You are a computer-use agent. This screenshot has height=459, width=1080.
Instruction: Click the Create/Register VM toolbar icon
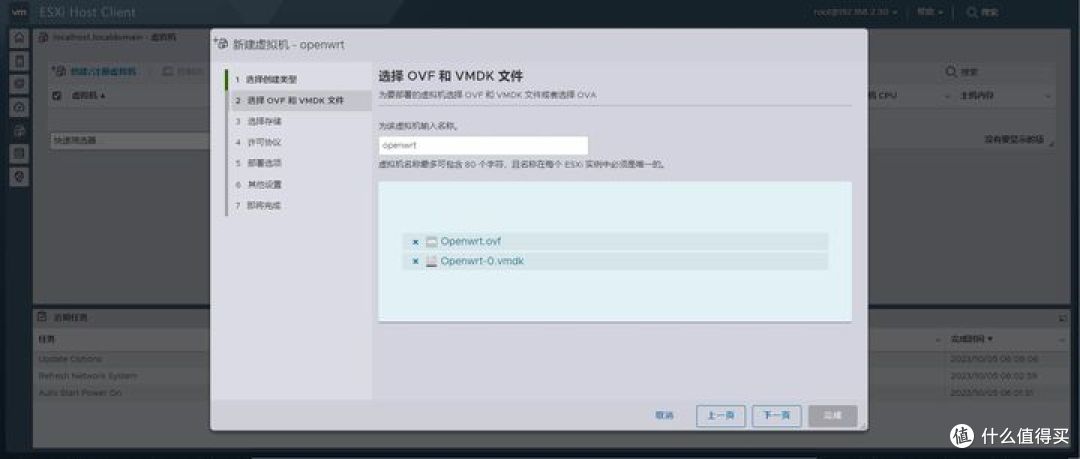point(59,71)
